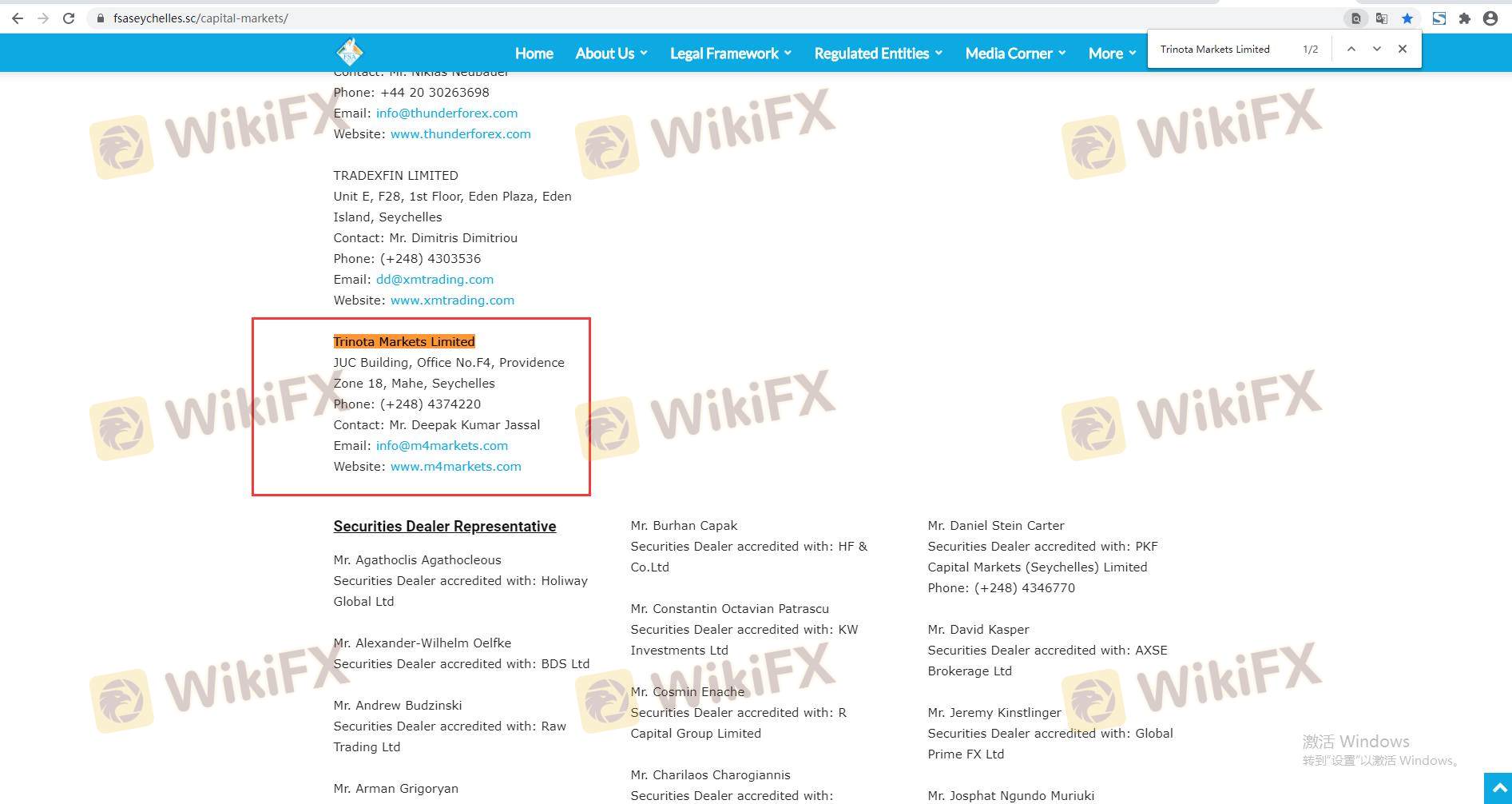
Task: Expand the Regulated Entities dropdown
Action: click(879, 54)
